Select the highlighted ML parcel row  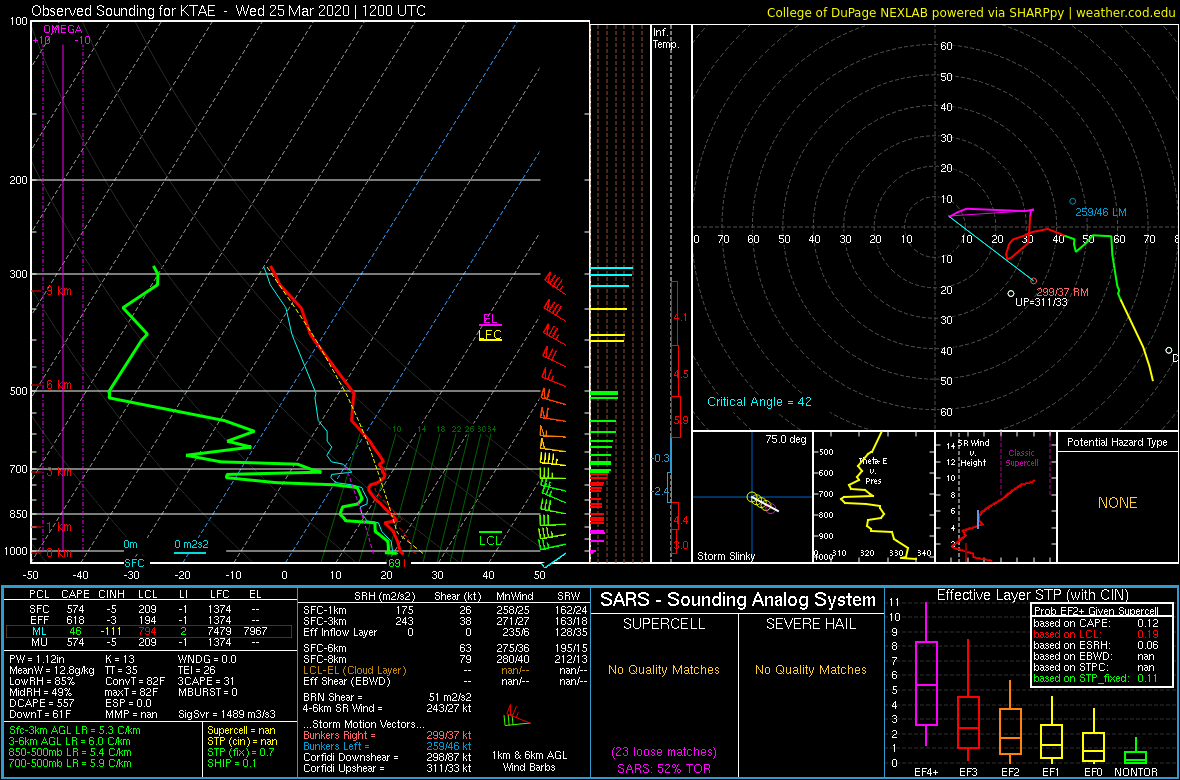(148, 631)
